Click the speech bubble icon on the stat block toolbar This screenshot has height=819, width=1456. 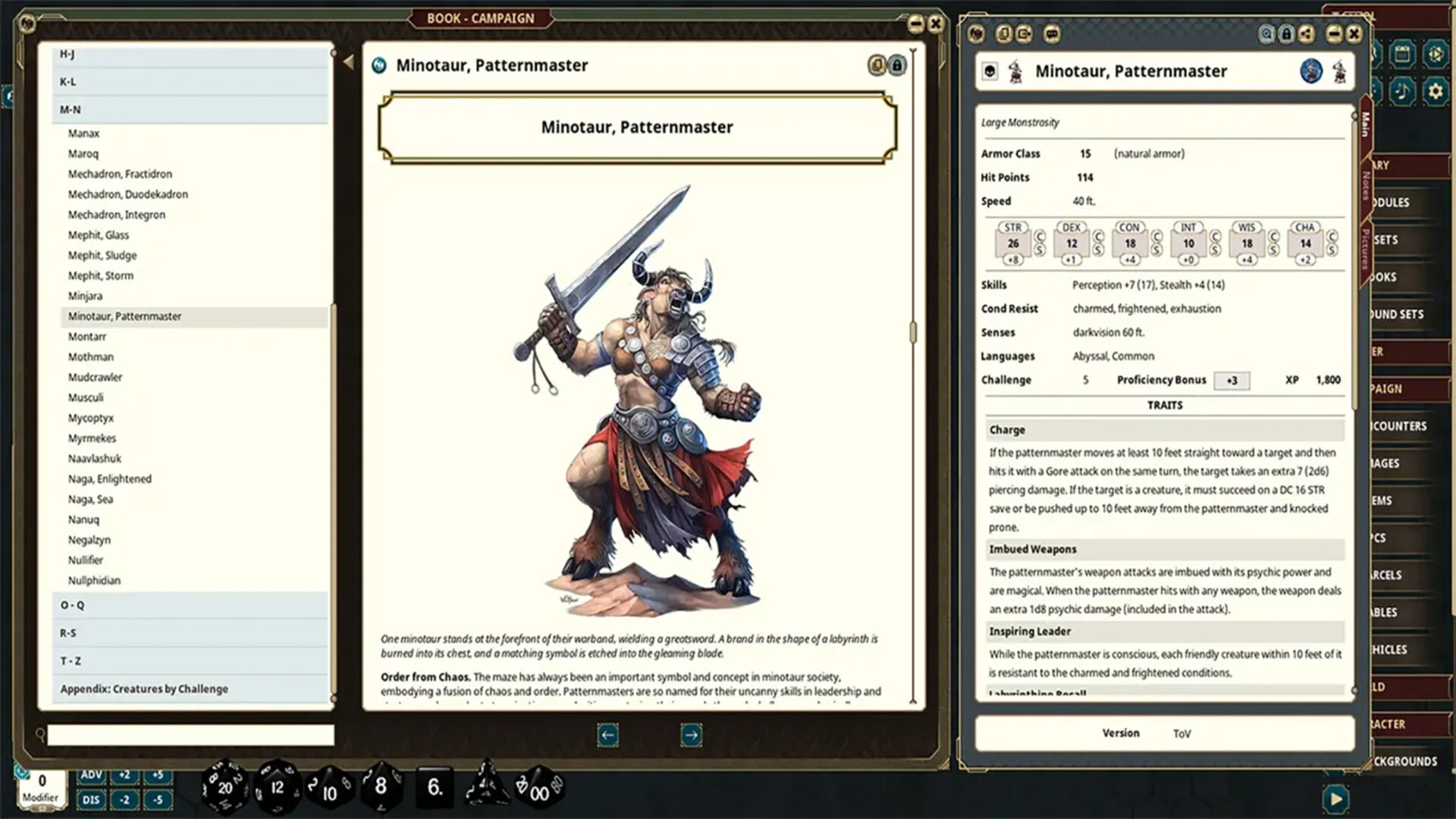(x=1053, y=34)
